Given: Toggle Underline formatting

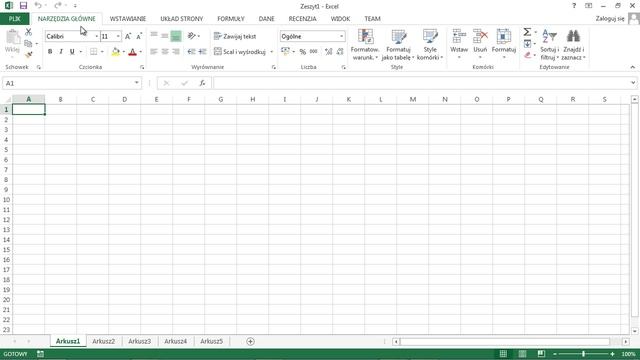Looking at the screenshot, I should (x=72, y=52).
